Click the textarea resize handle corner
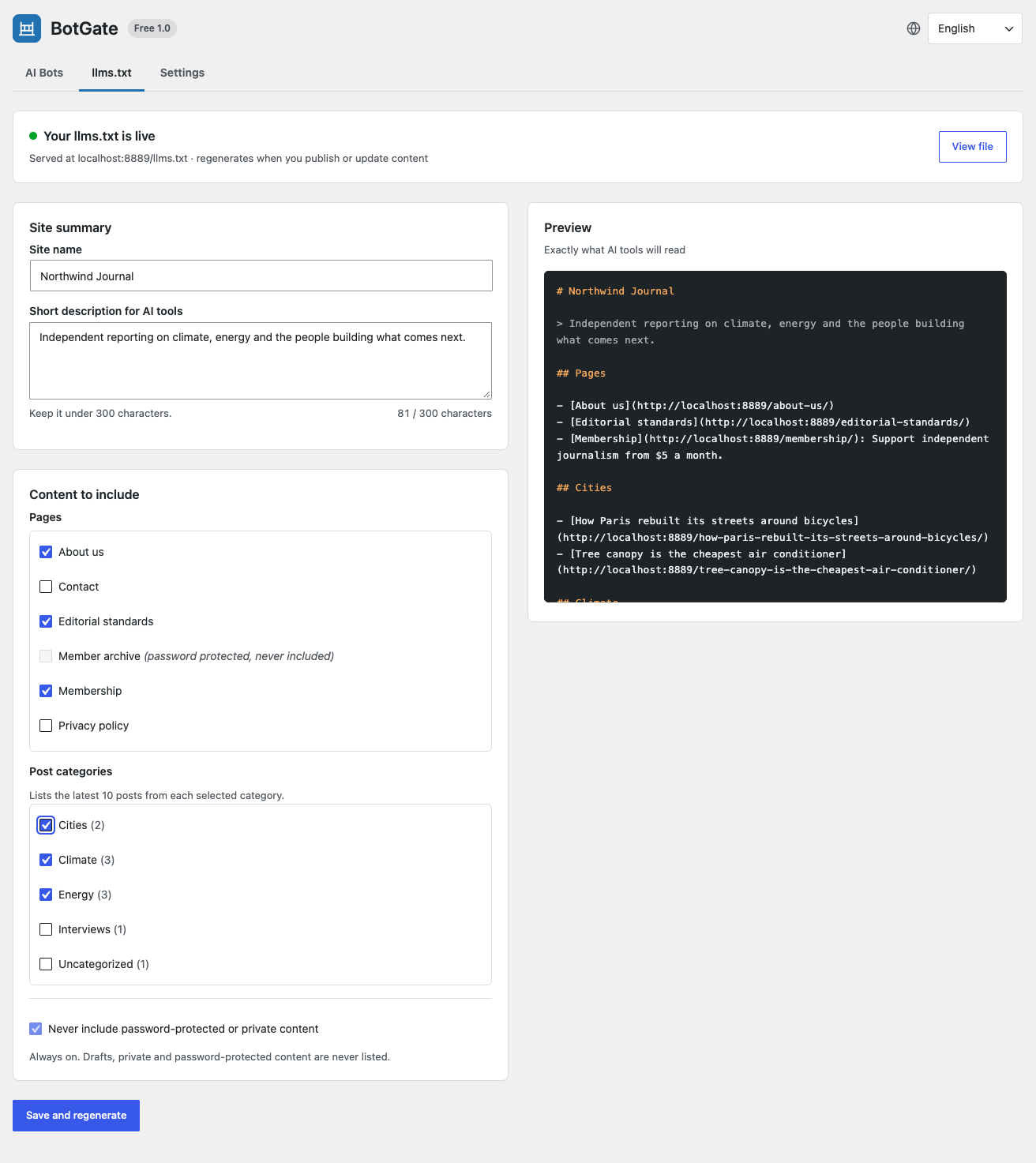Screen dimensions: 1036x1163 pos(486,394)
